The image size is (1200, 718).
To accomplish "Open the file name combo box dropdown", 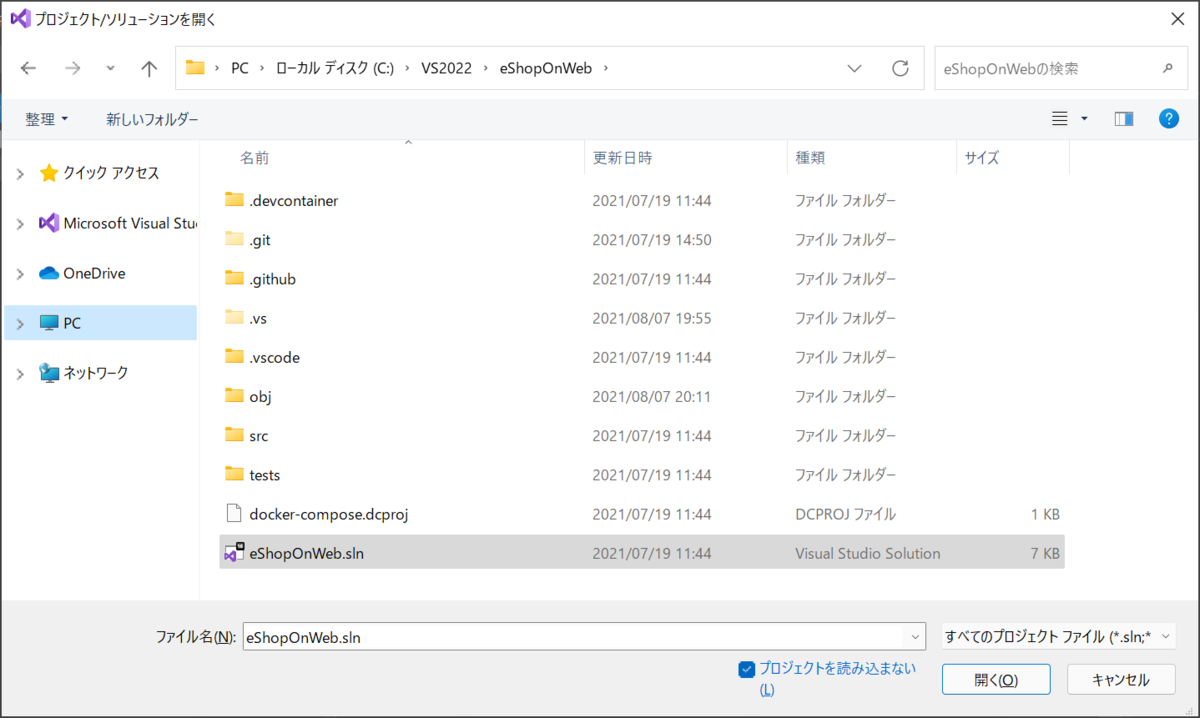I will tap(913, 636).
